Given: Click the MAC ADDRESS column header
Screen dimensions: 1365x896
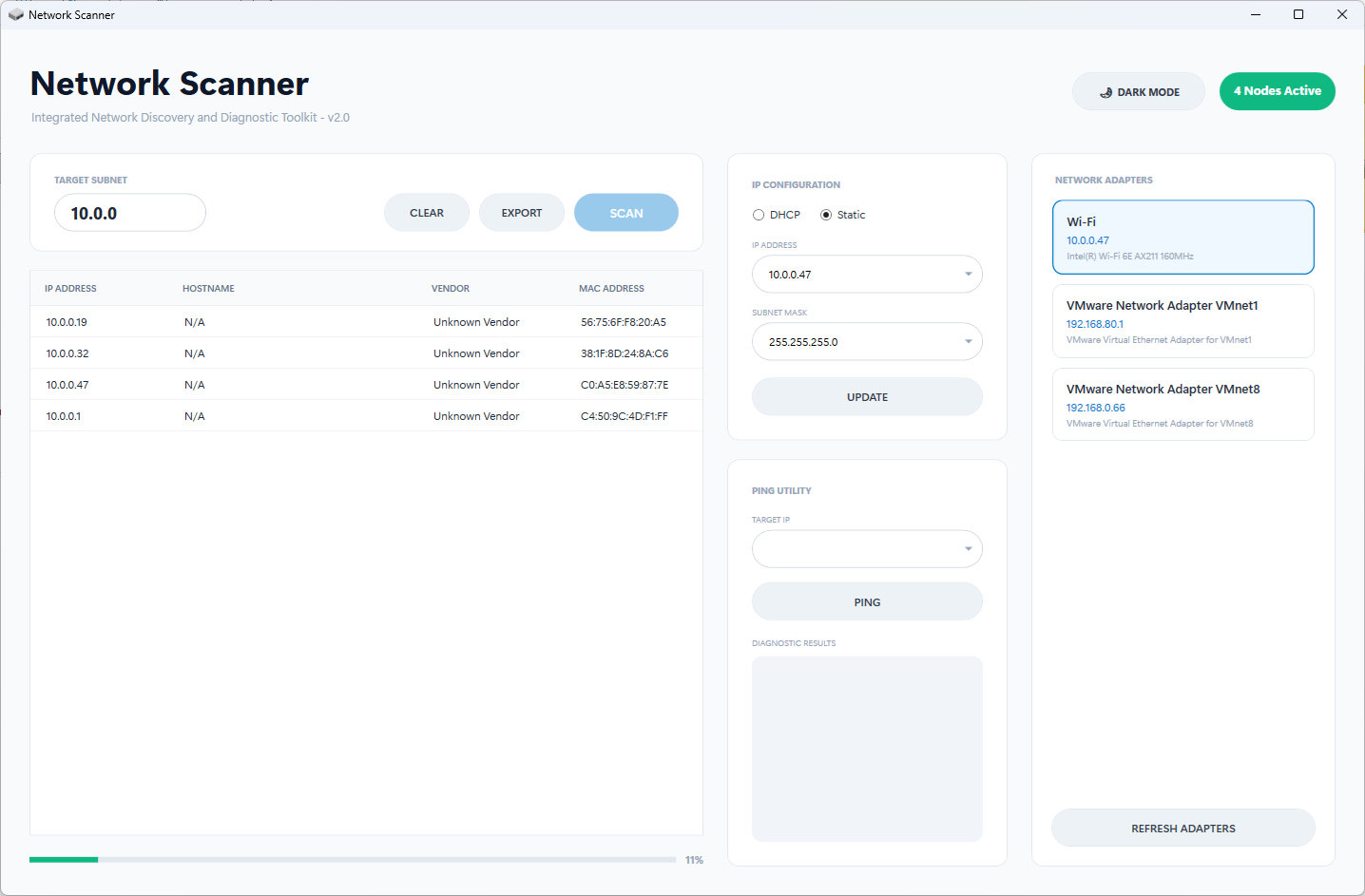Looking at the screenshot, I should pyautogui.click(x=611, y=289).
